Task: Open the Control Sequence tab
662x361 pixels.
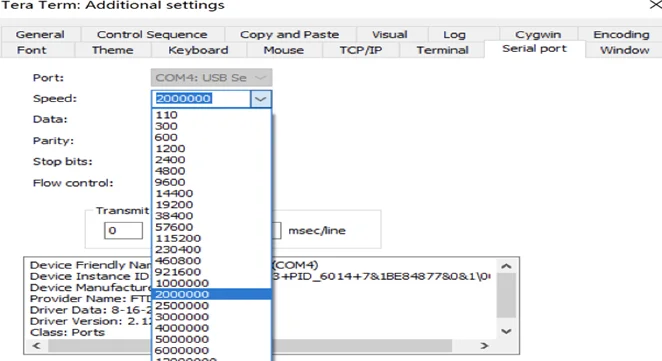Action: coord(152,34)
